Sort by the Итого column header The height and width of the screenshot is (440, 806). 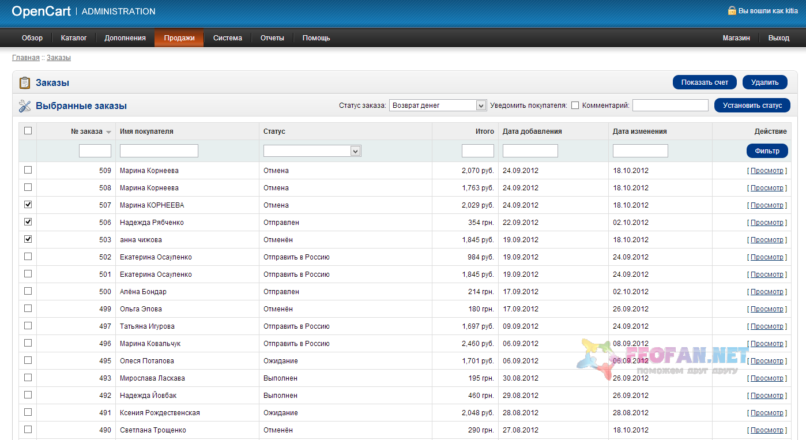(484, 132)
